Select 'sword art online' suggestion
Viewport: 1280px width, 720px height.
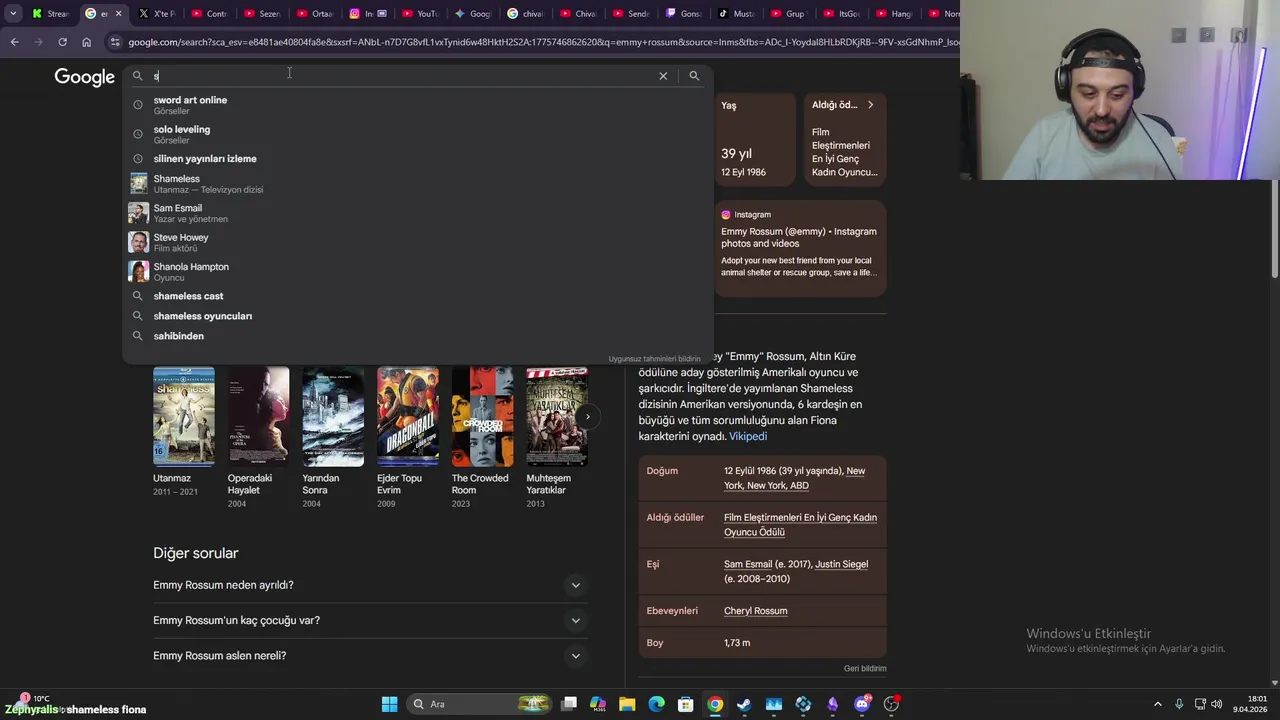pyautogui.click(x=418, y=105)
